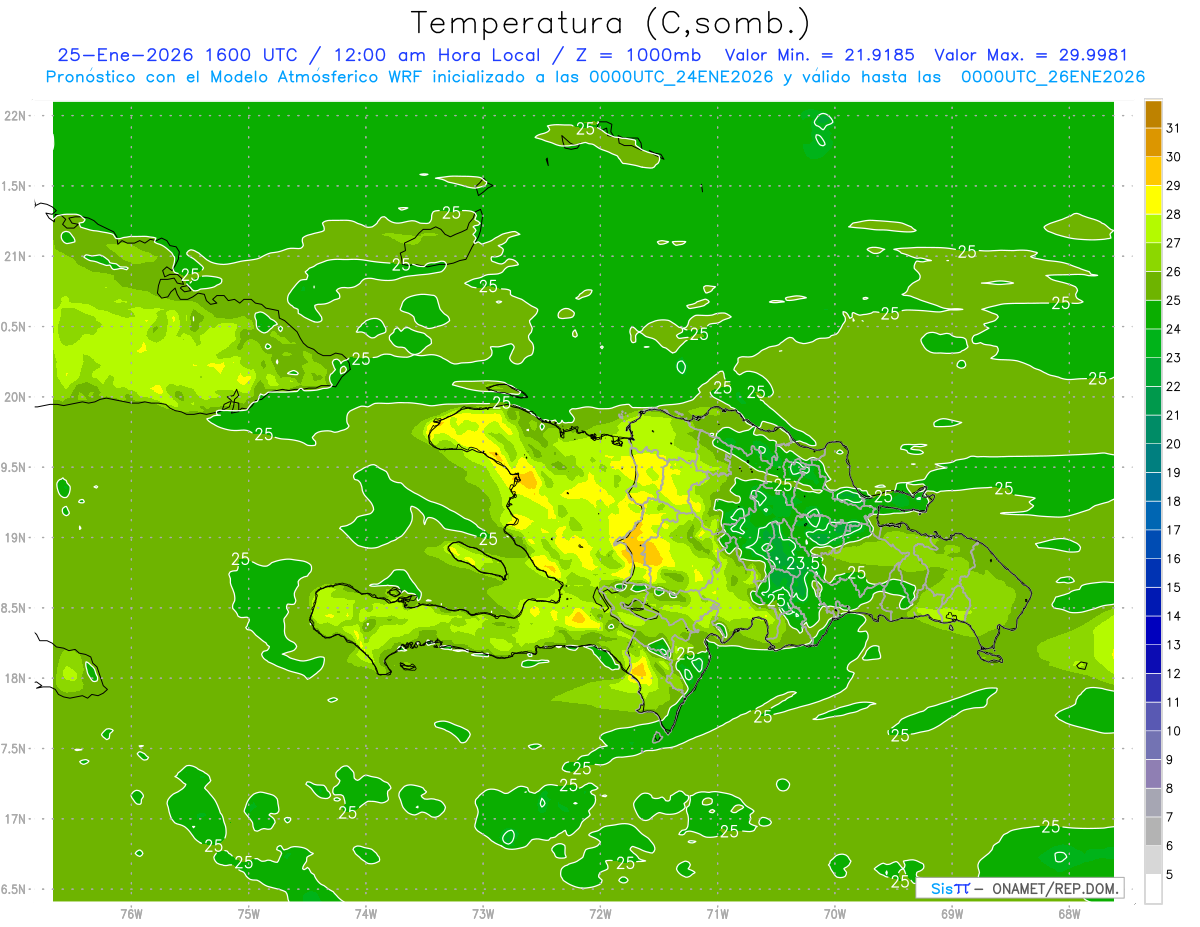Click the colorbar value label "14"
The width and height of the screenshot is (1200, 927).
pyautogui.click(x=1174, y=616)
